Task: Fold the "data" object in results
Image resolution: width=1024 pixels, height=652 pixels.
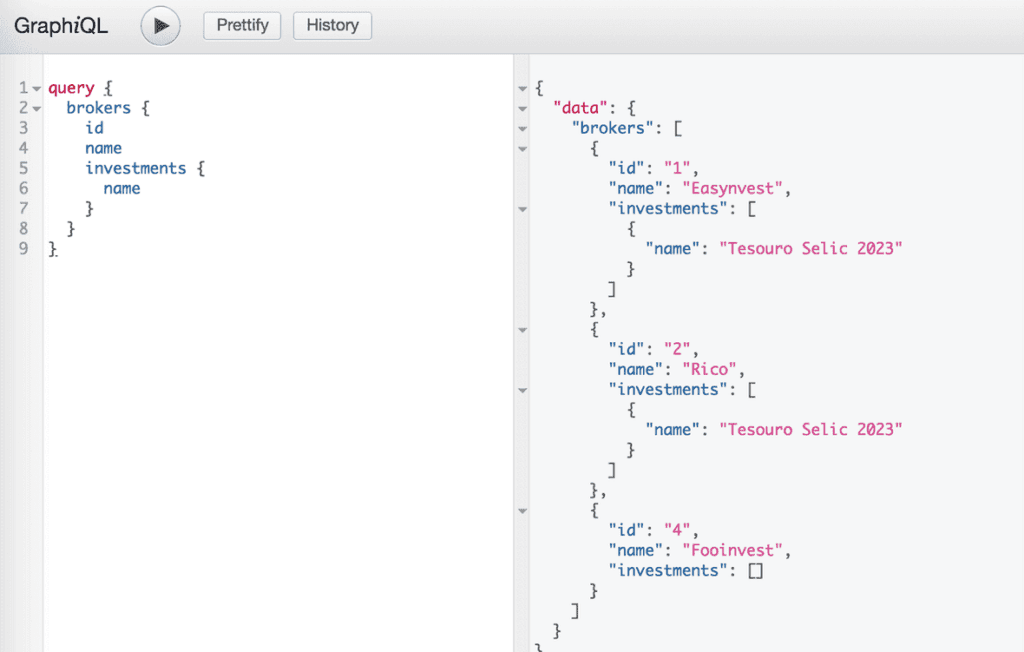Action: point(522,108)
